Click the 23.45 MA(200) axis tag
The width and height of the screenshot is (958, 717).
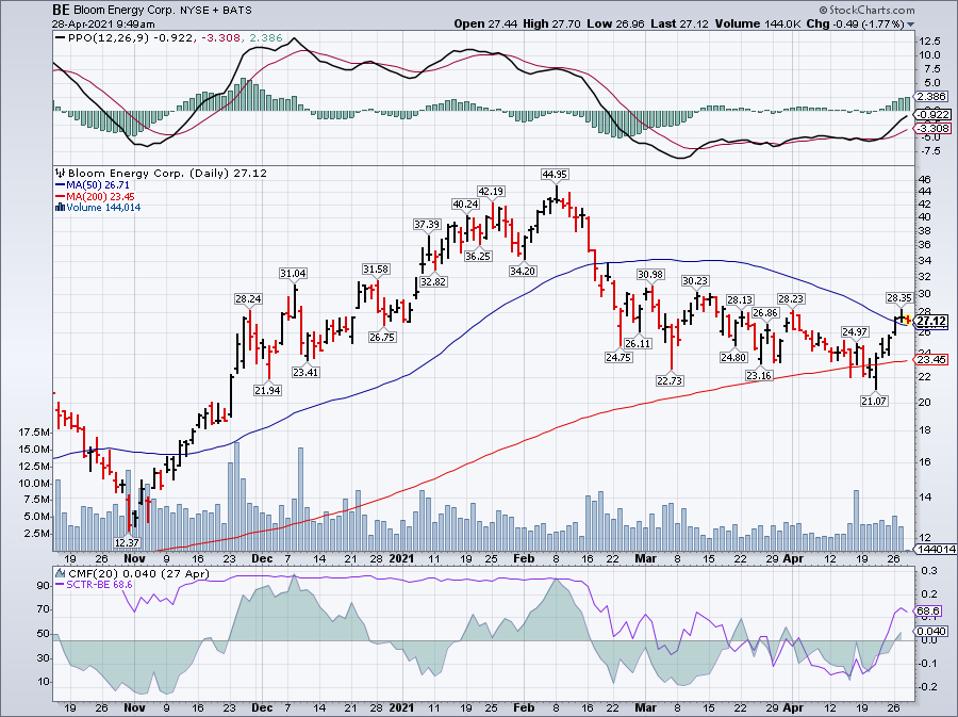[932, 360]
